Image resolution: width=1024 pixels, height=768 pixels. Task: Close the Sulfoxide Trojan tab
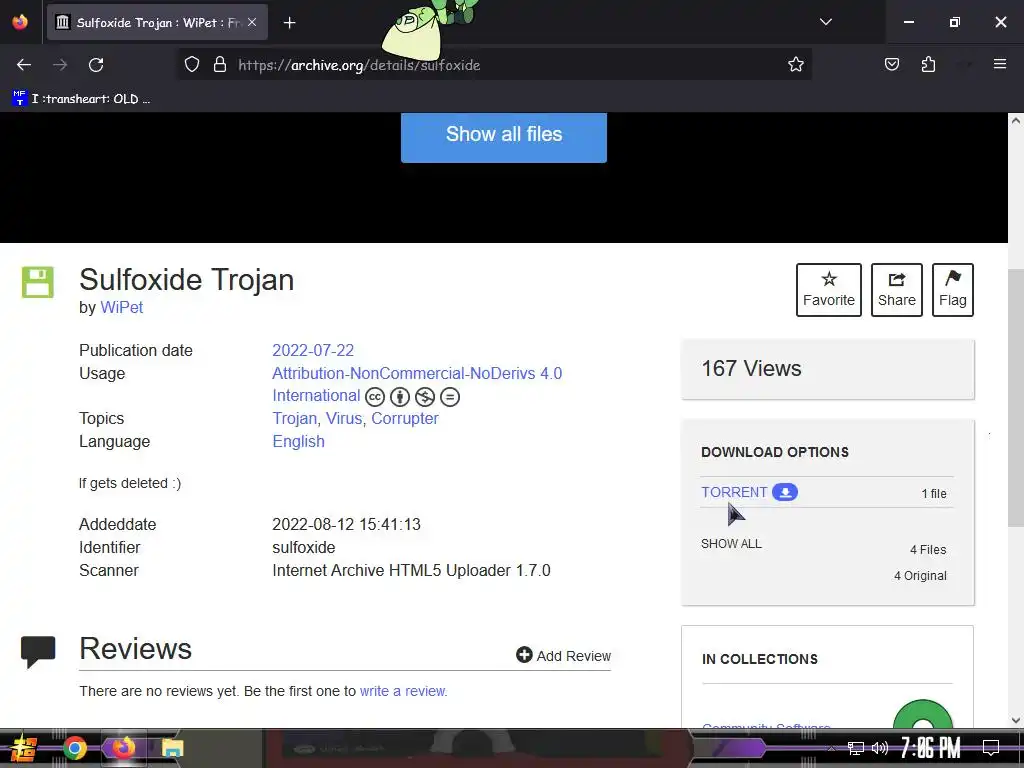tap(252, 22)
